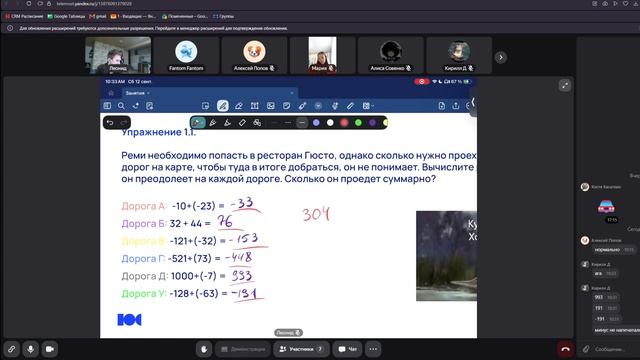Redo the last stroke
Image resolution: width=640 pixels, height=360 pixels.
coord(124,122)
